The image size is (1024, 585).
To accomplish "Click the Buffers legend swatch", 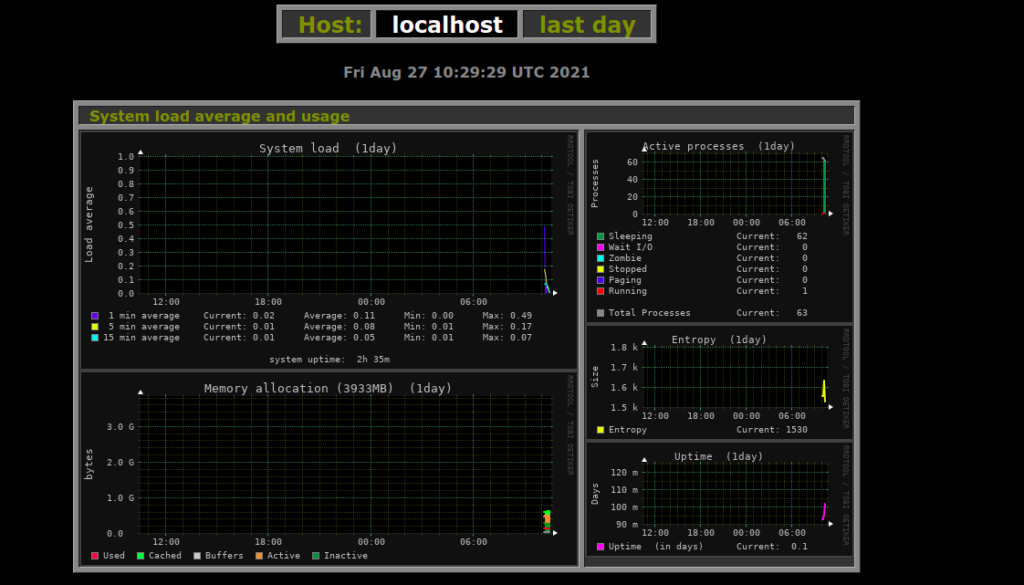I will point(197,556).
